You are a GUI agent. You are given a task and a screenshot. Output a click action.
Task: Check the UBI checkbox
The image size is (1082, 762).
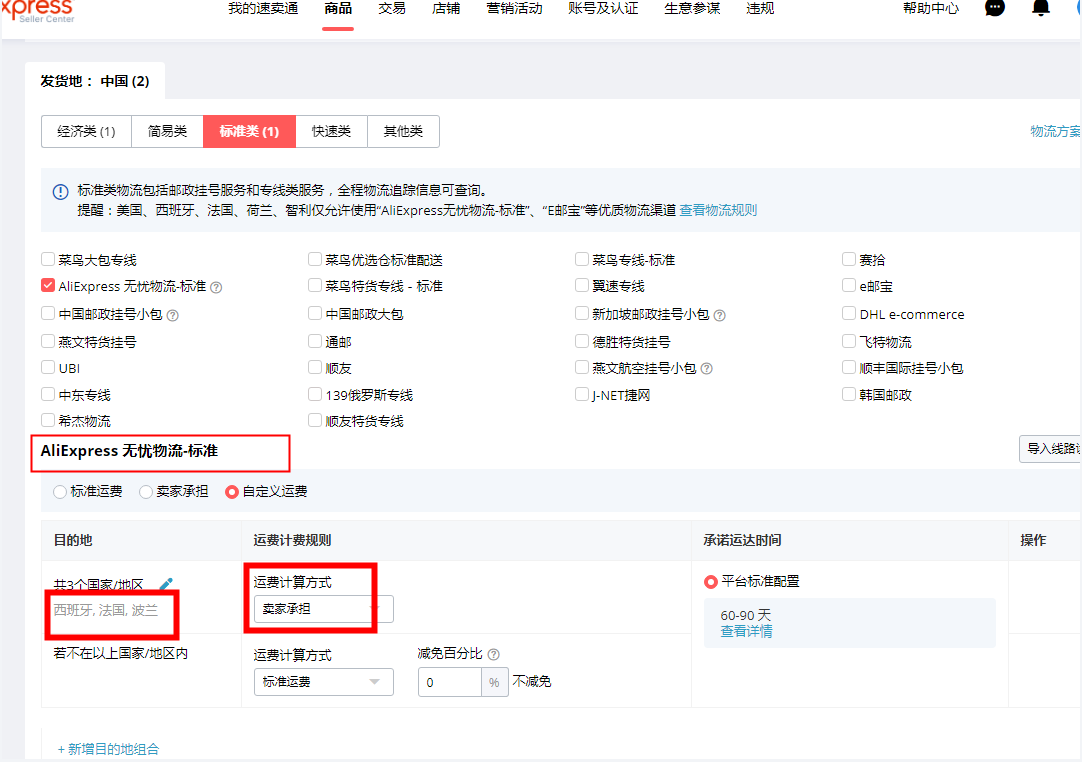48,367
